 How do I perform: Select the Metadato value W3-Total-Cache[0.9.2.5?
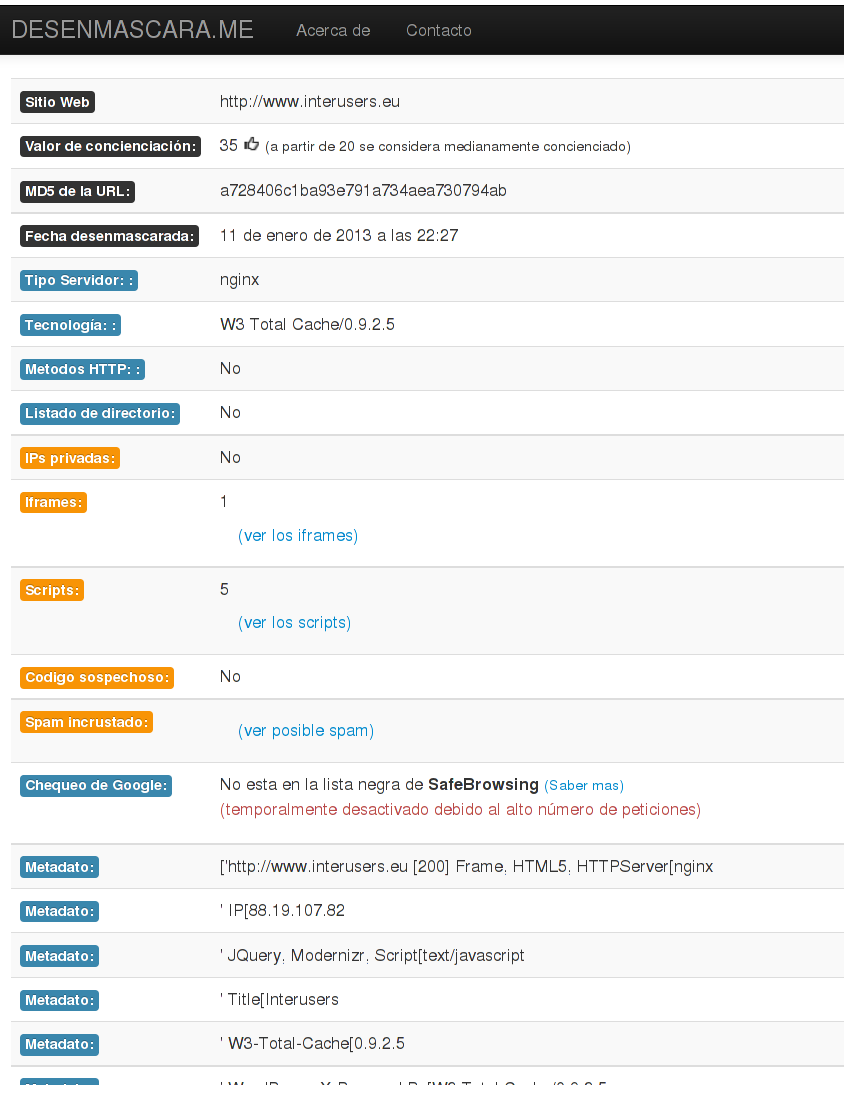click(312, 1044)
